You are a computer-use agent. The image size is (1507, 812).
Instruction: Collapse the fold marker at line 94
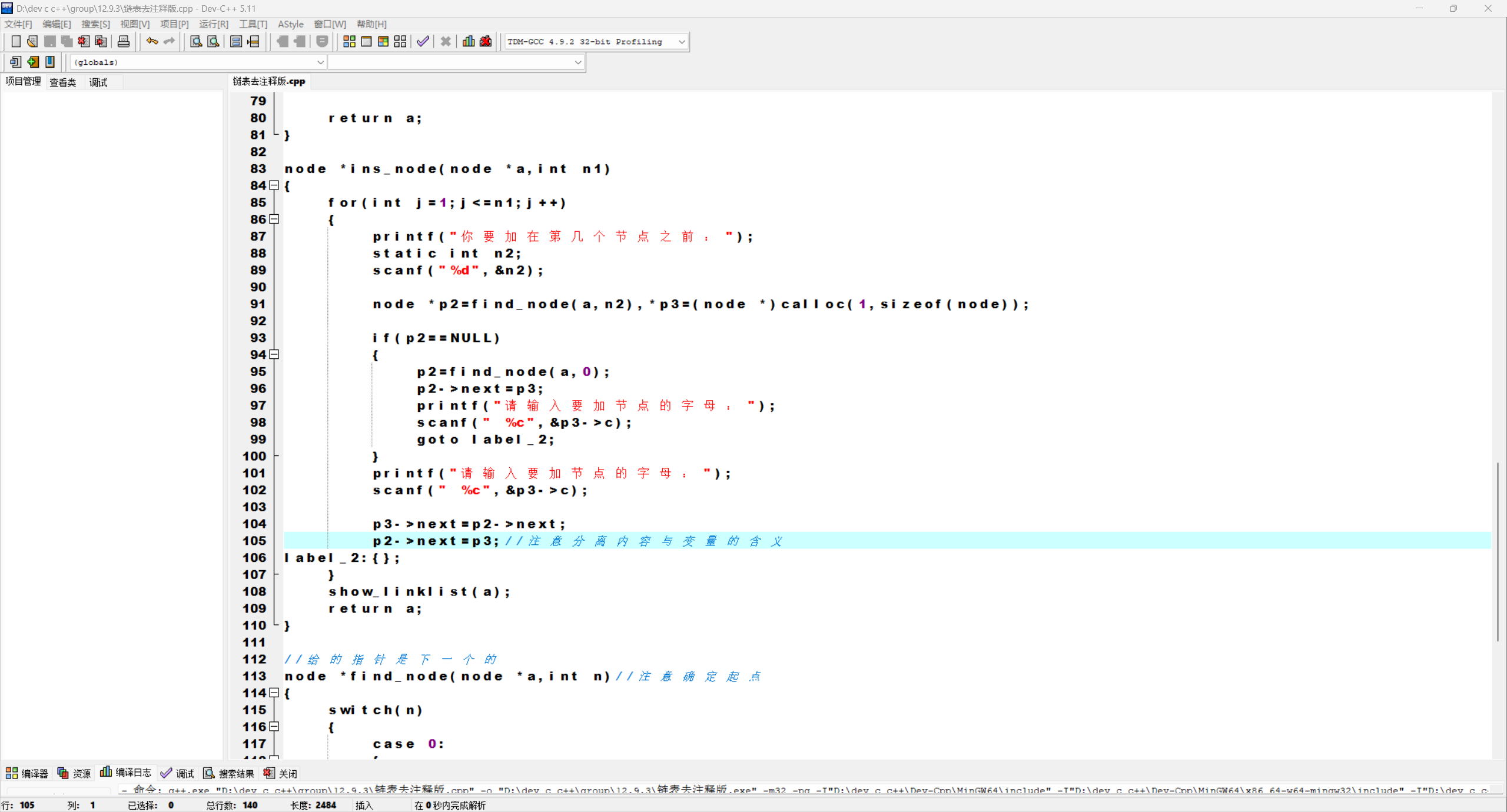pos(274,354)
